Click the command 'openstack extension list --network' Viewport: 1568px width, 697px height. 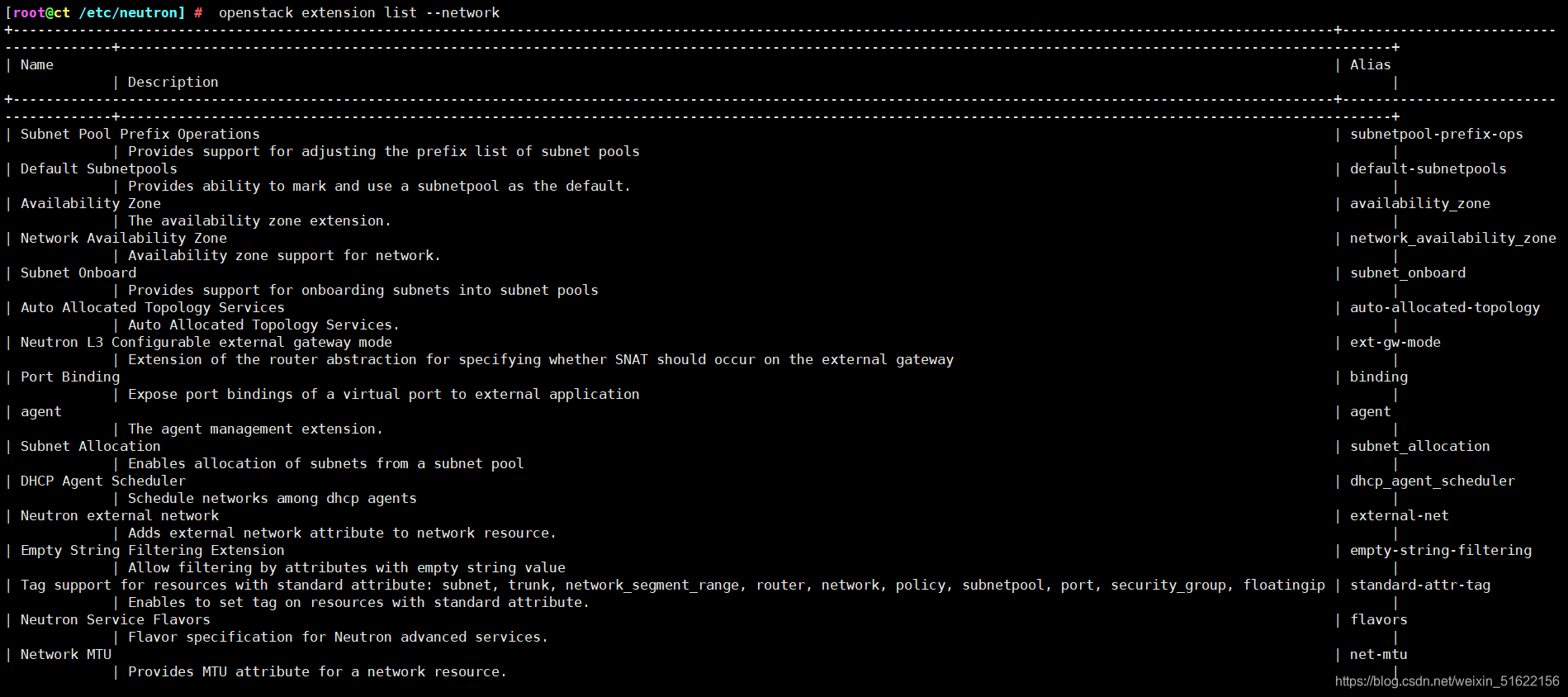click(359, 13)
